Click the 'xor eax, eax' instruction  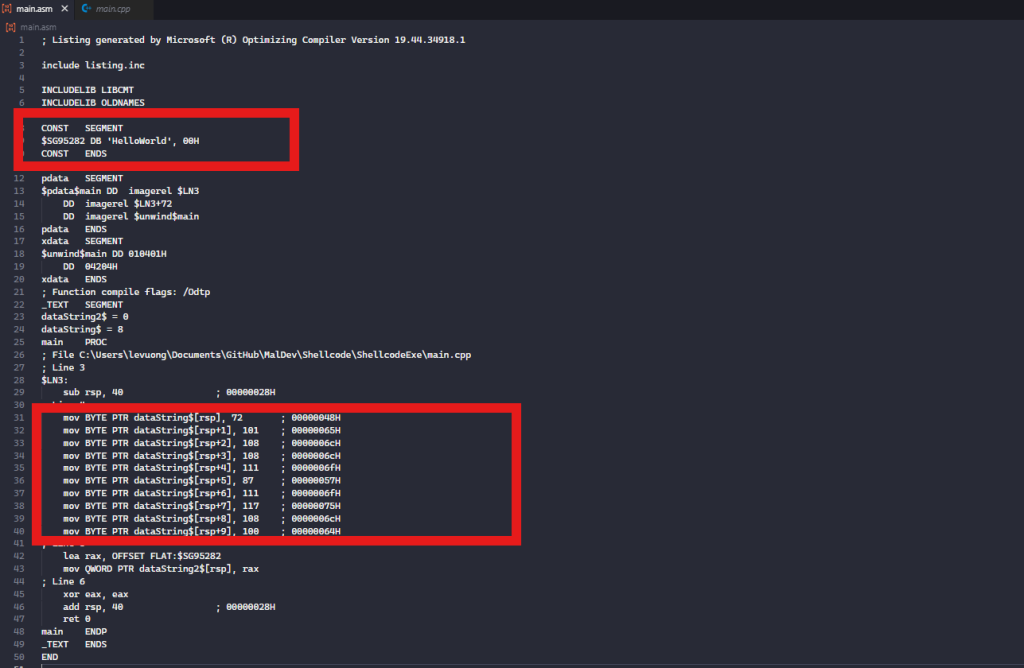coord(93,594)
